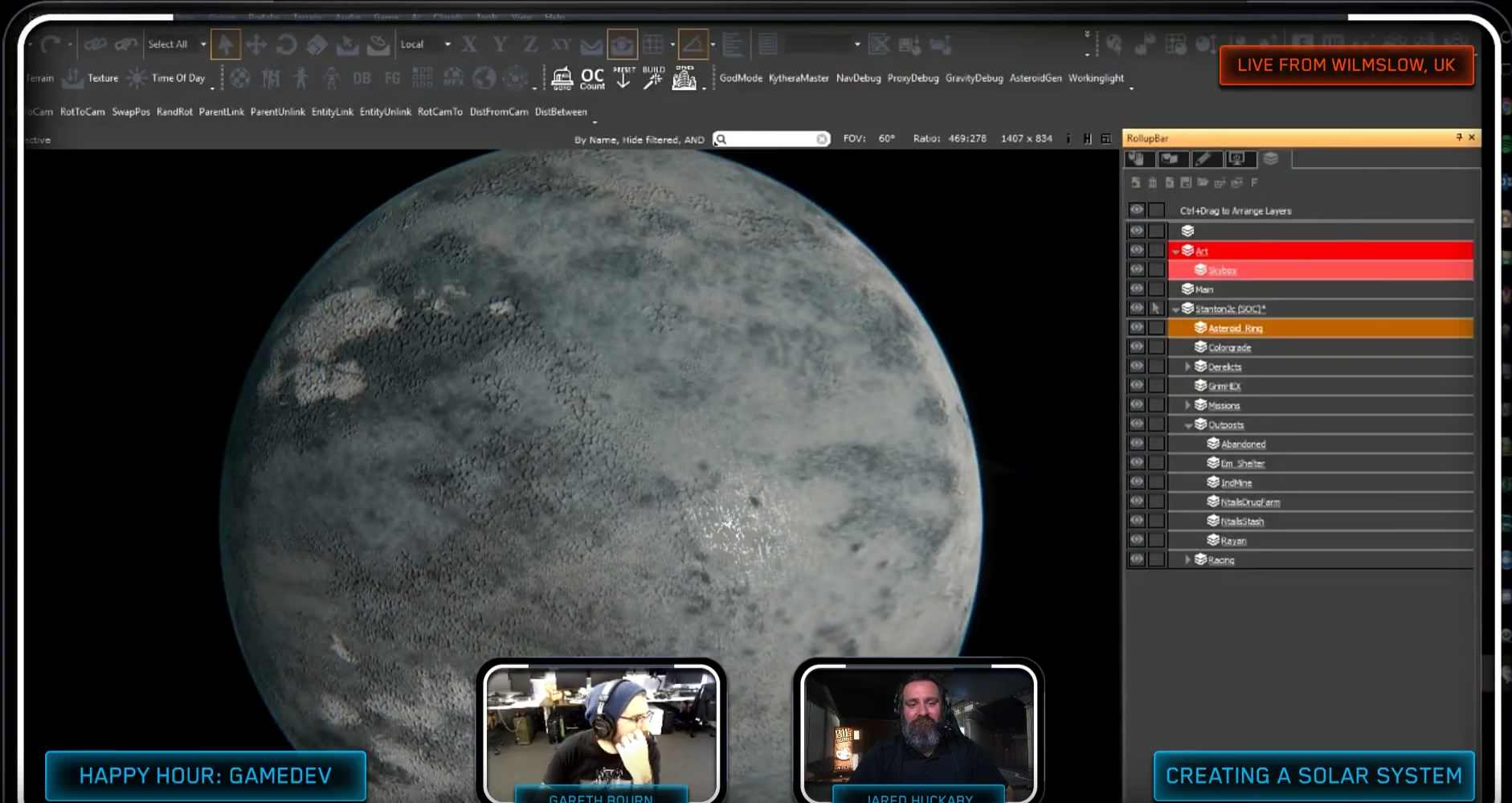The image size is (1512, 803).
Task: Click the NavDebug toolbar button
Action: pos(858,78)
